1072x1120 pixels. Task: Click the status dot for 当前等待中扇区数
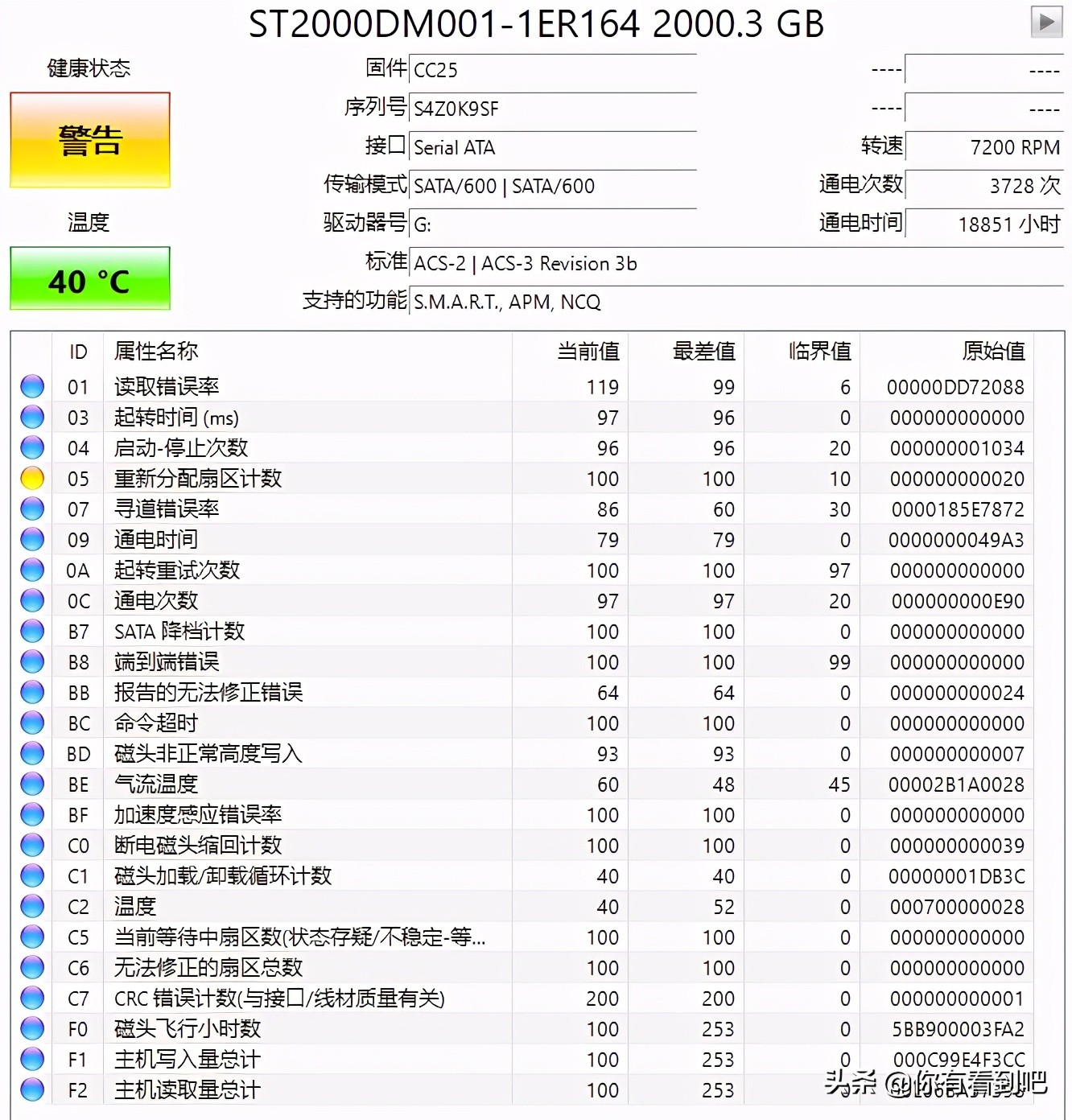[x=32, y=937]
